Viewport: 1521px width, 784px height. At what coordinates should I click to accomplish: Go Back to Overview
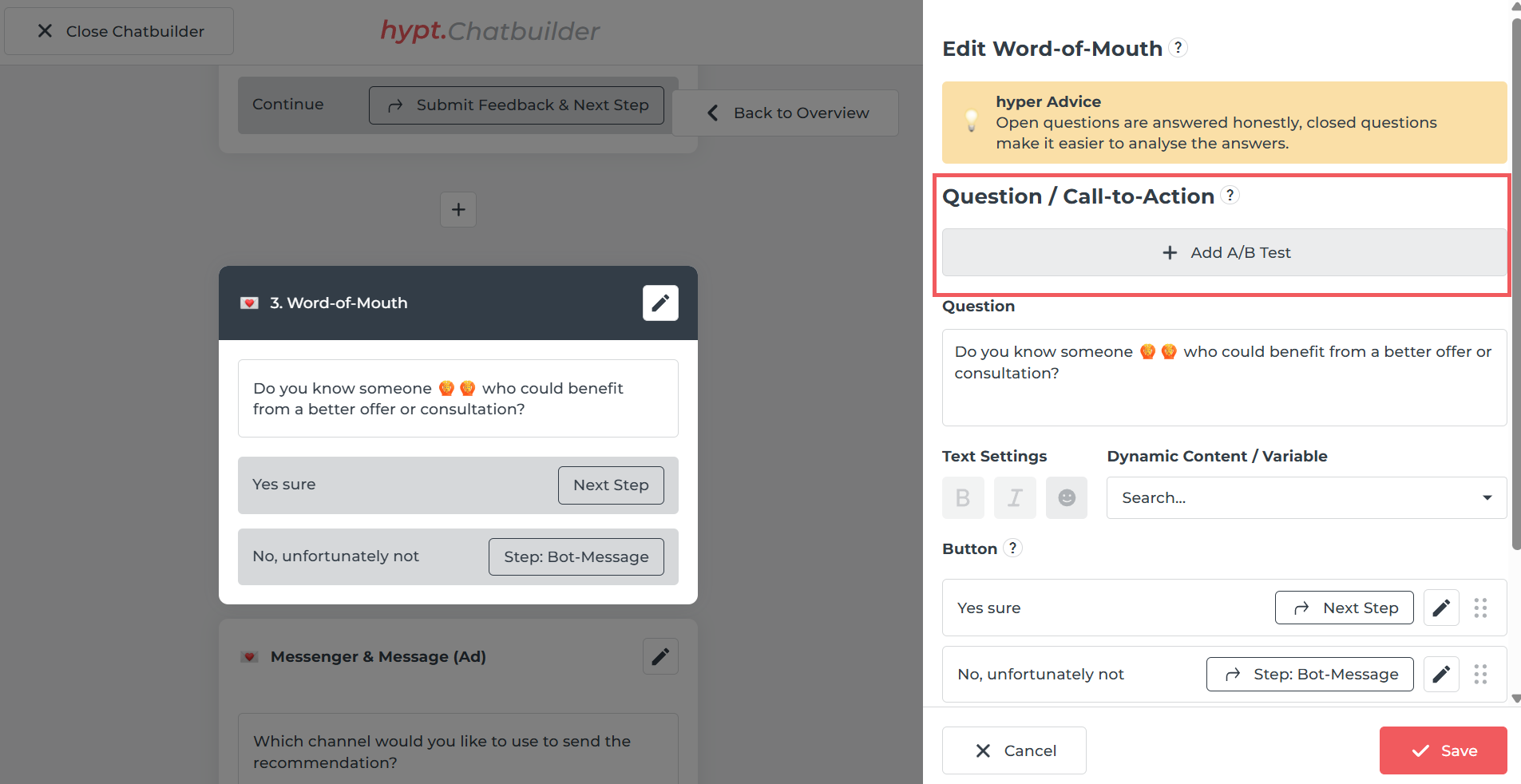[786, 113]
